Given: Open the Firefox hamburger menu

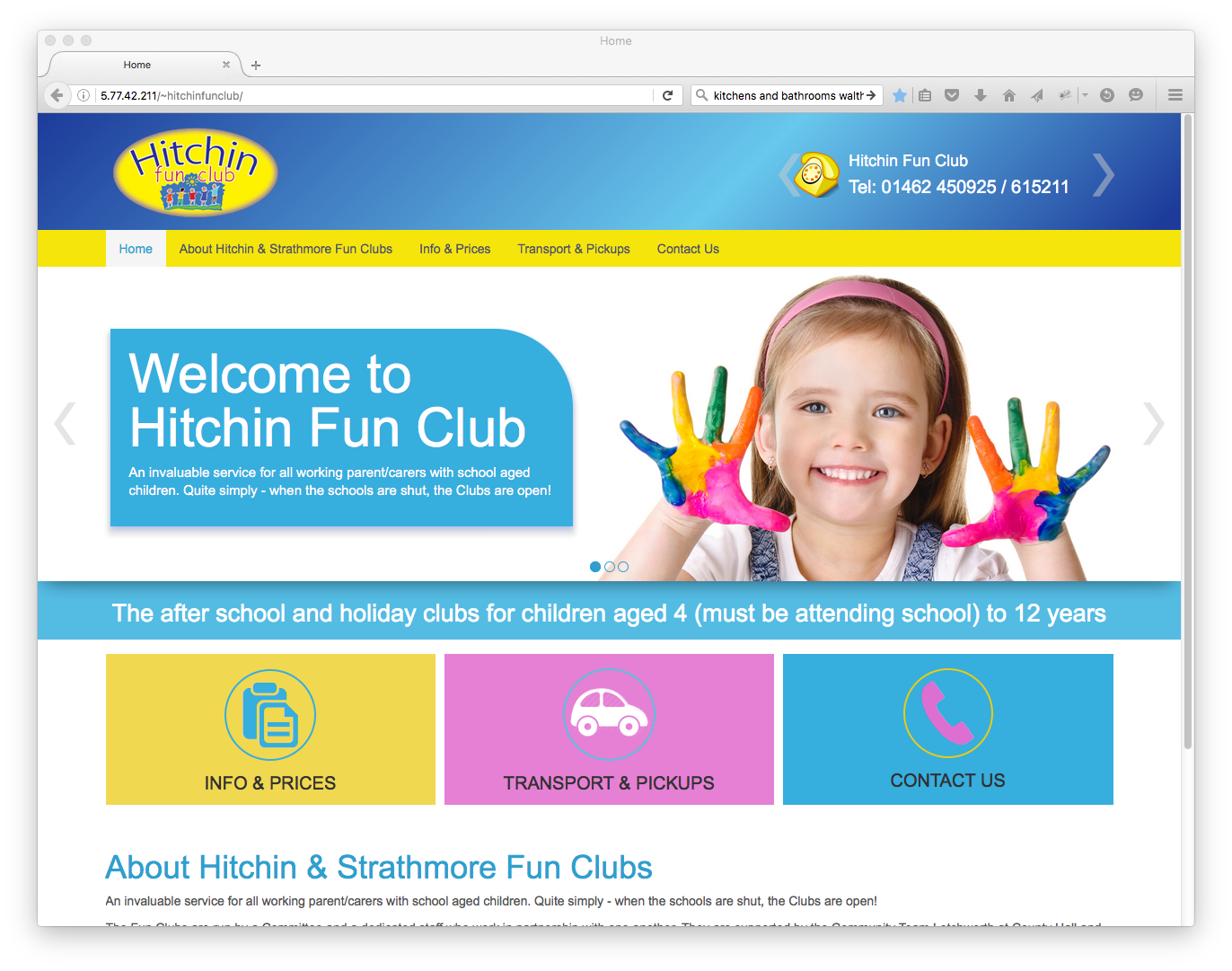Looking at the screenshot, I should pyautogui.click(x=1175, y=95).
